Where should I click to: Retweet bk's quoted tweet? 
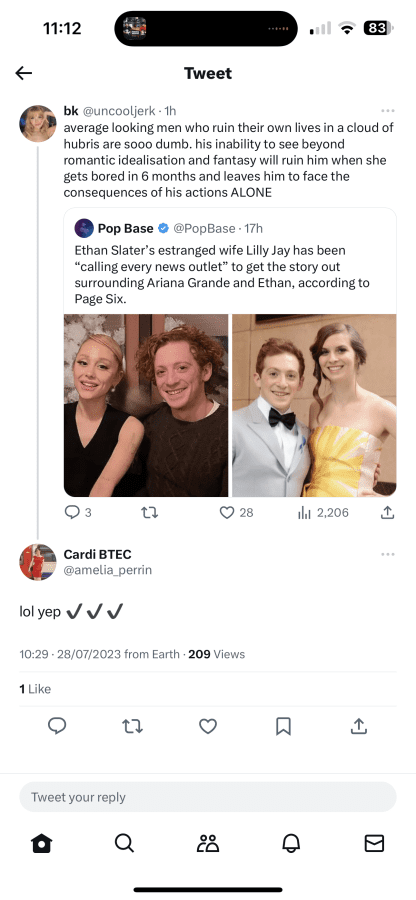pyautogui.click(x=149, y=513)
